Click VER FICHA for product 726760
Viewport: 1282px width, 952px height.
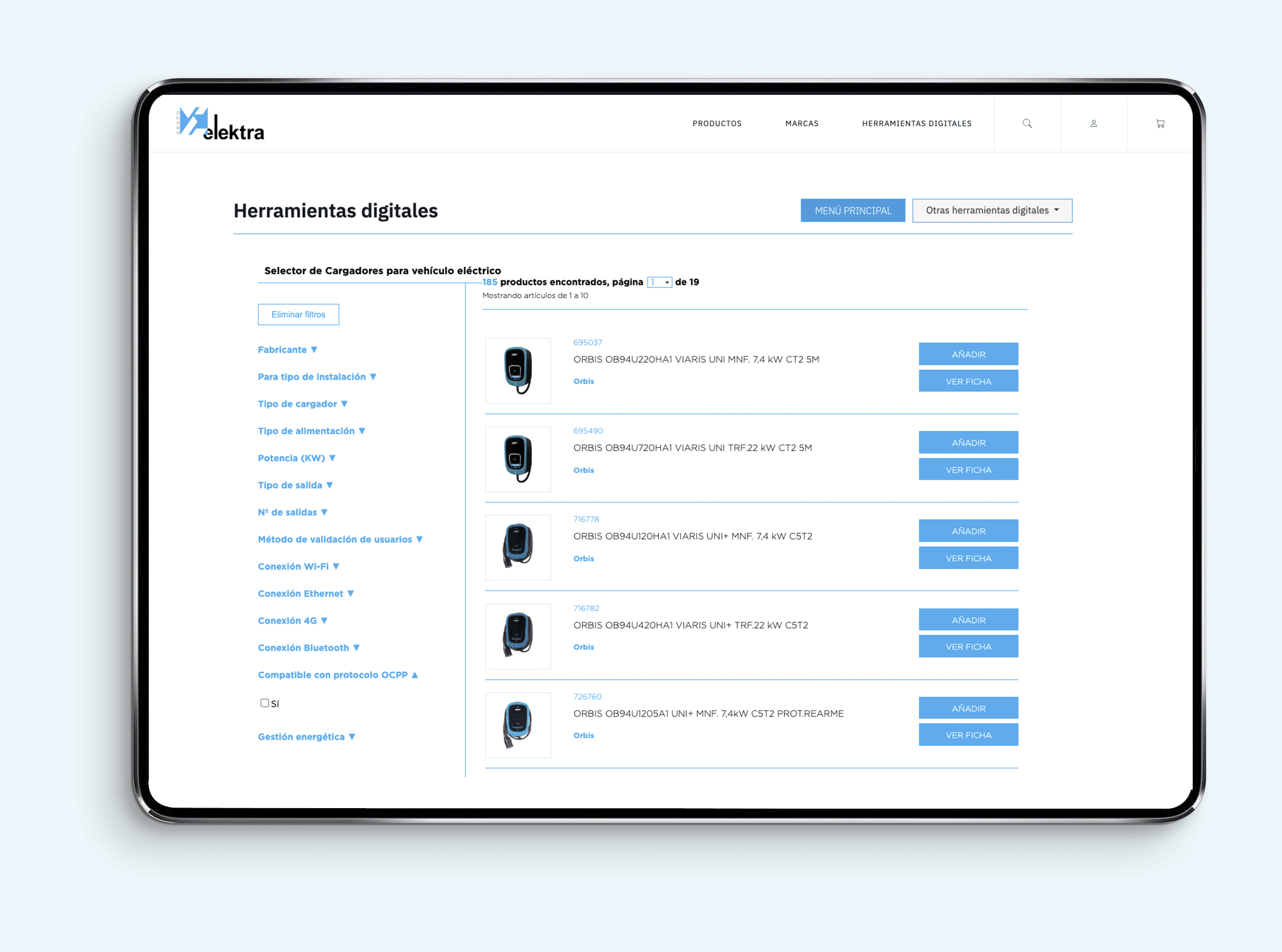(x=968, y=734)
